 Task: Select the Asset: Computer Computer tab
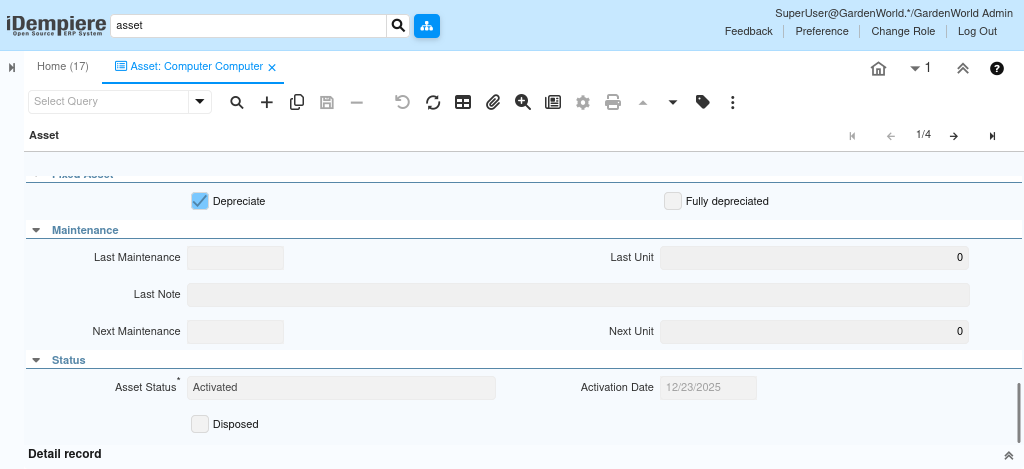tap(189, 67)
